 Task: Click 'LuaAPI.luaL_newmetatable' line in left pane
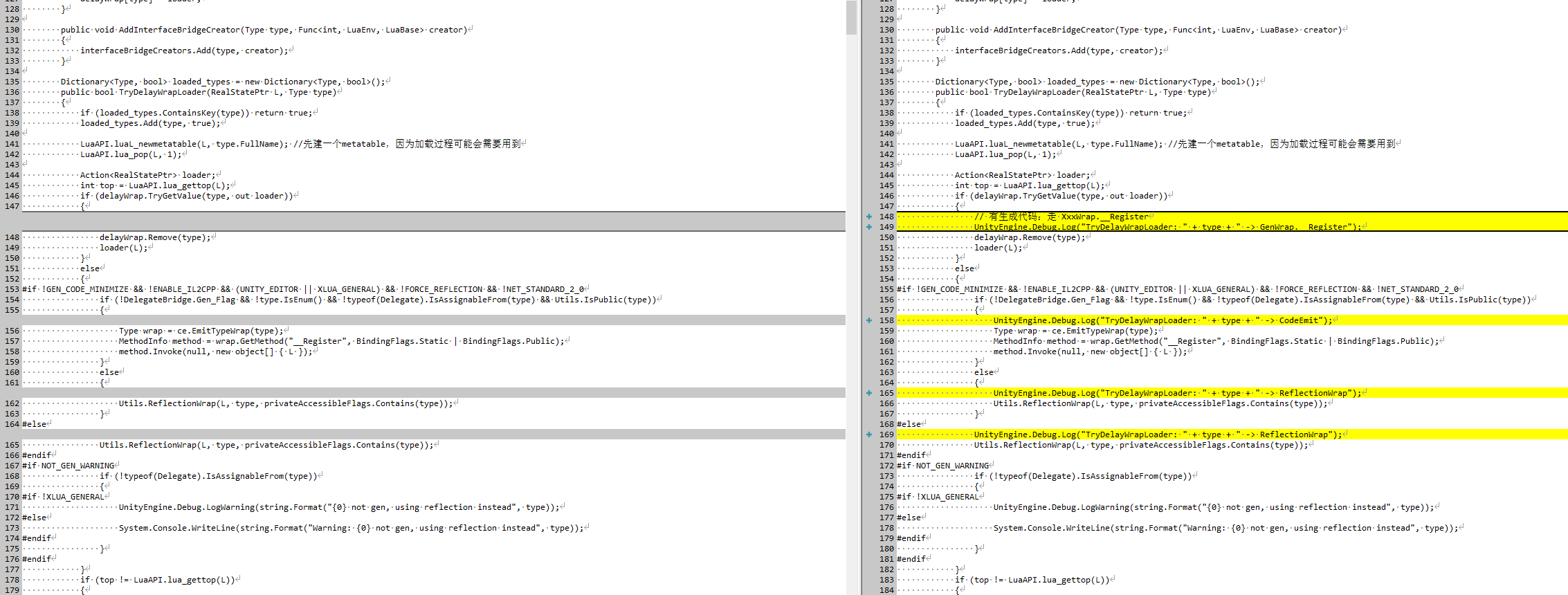[x=301, y=144]
